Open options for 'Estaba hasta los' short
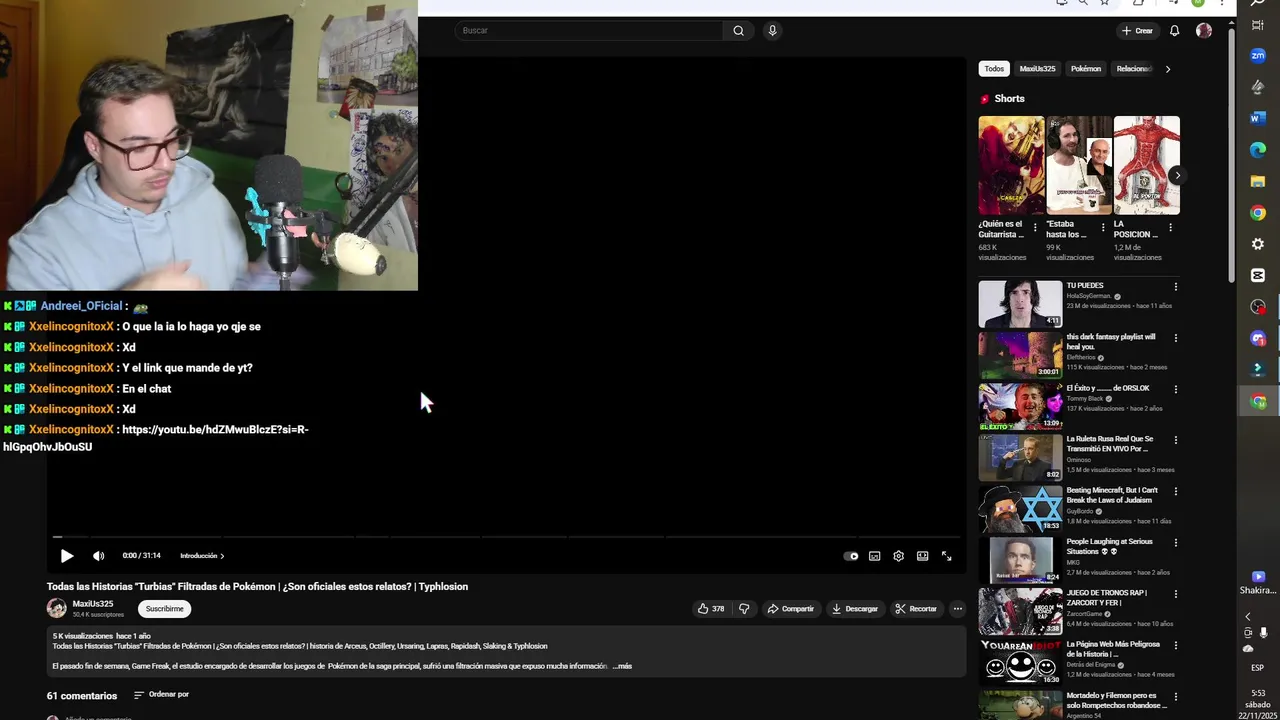Viewport: 1280px width, 720px height. tap(1103, 228)
